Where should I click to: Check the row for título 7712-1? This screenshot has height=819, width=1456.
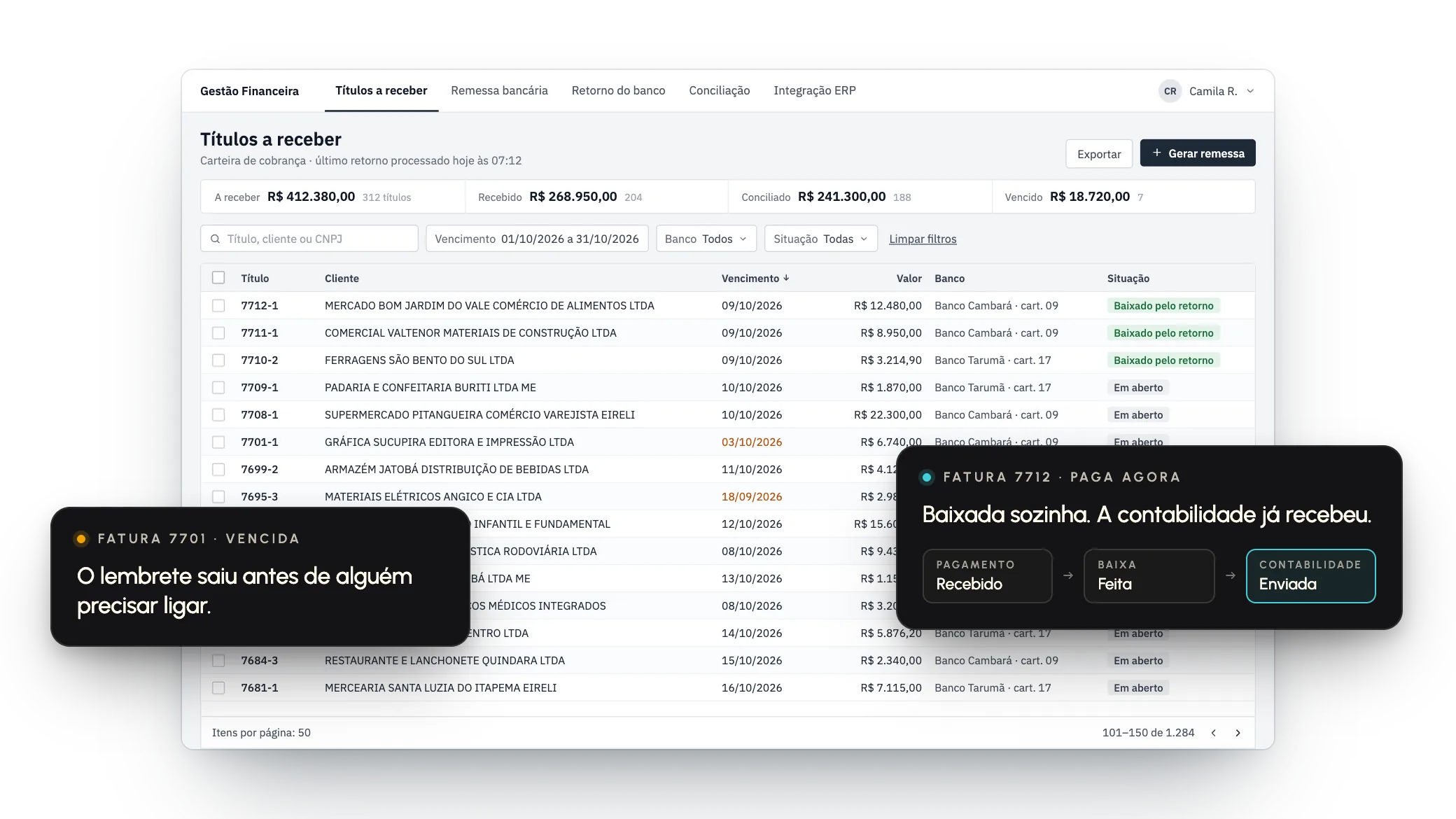click(x=218, y=305)
